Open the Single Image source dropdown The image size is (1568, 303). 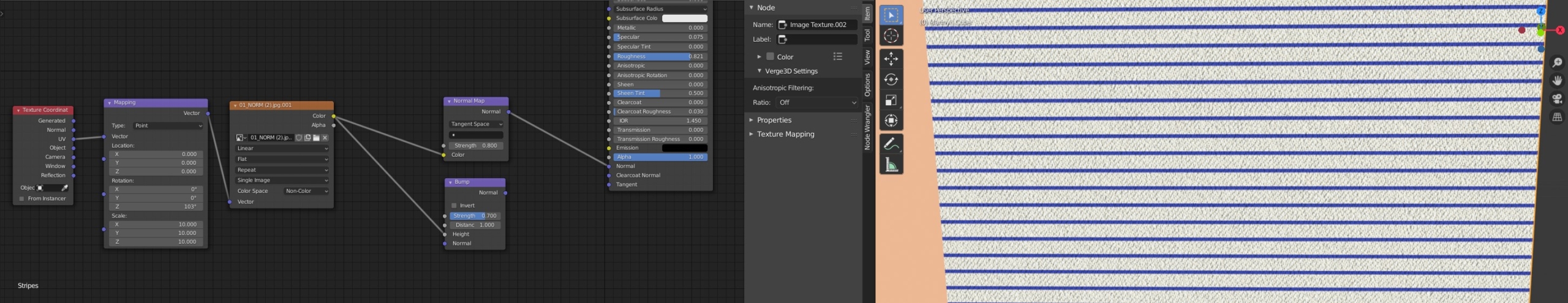(282, 181)
